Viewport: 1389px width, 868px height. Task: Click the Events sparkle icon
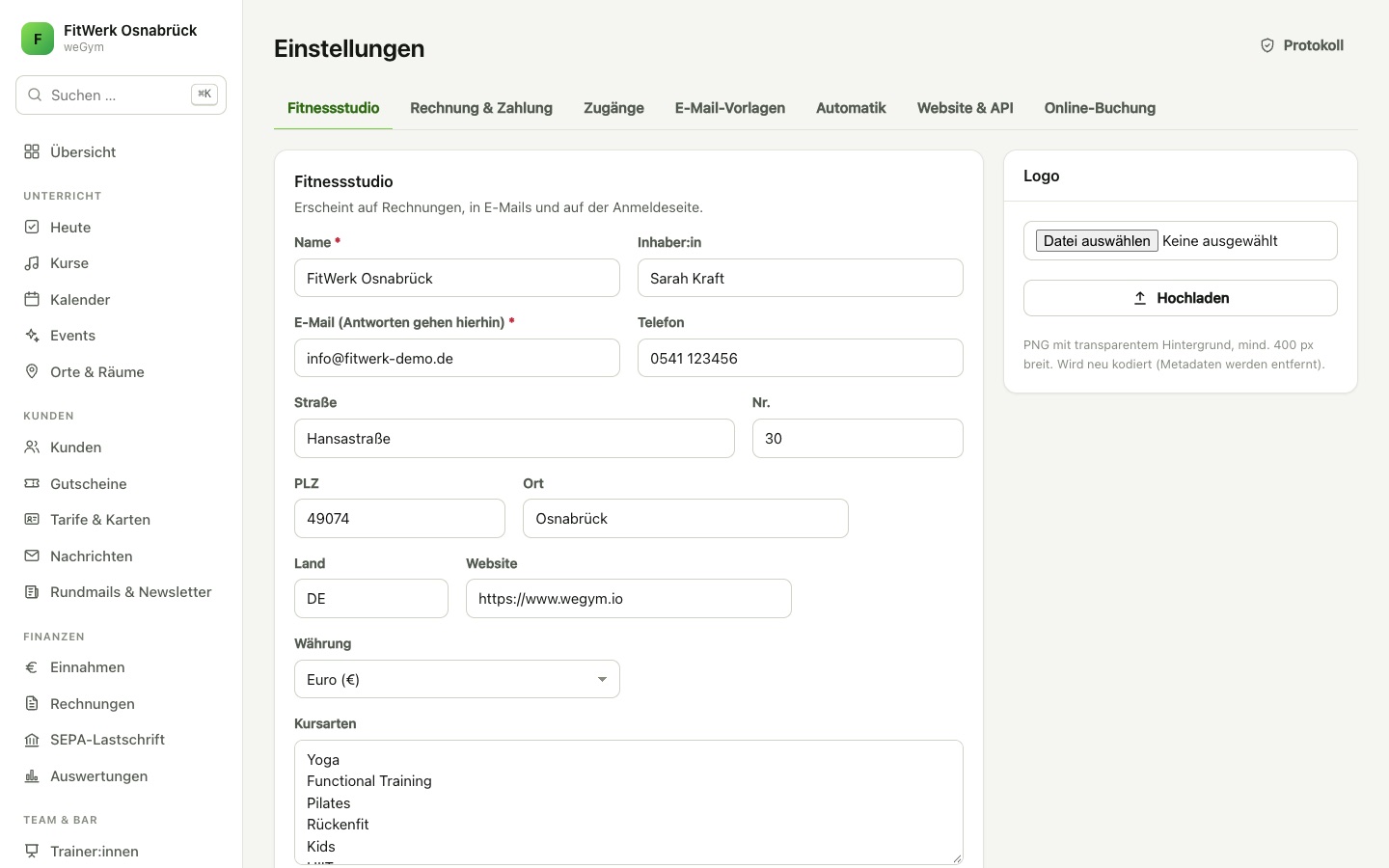coord(32,336)
